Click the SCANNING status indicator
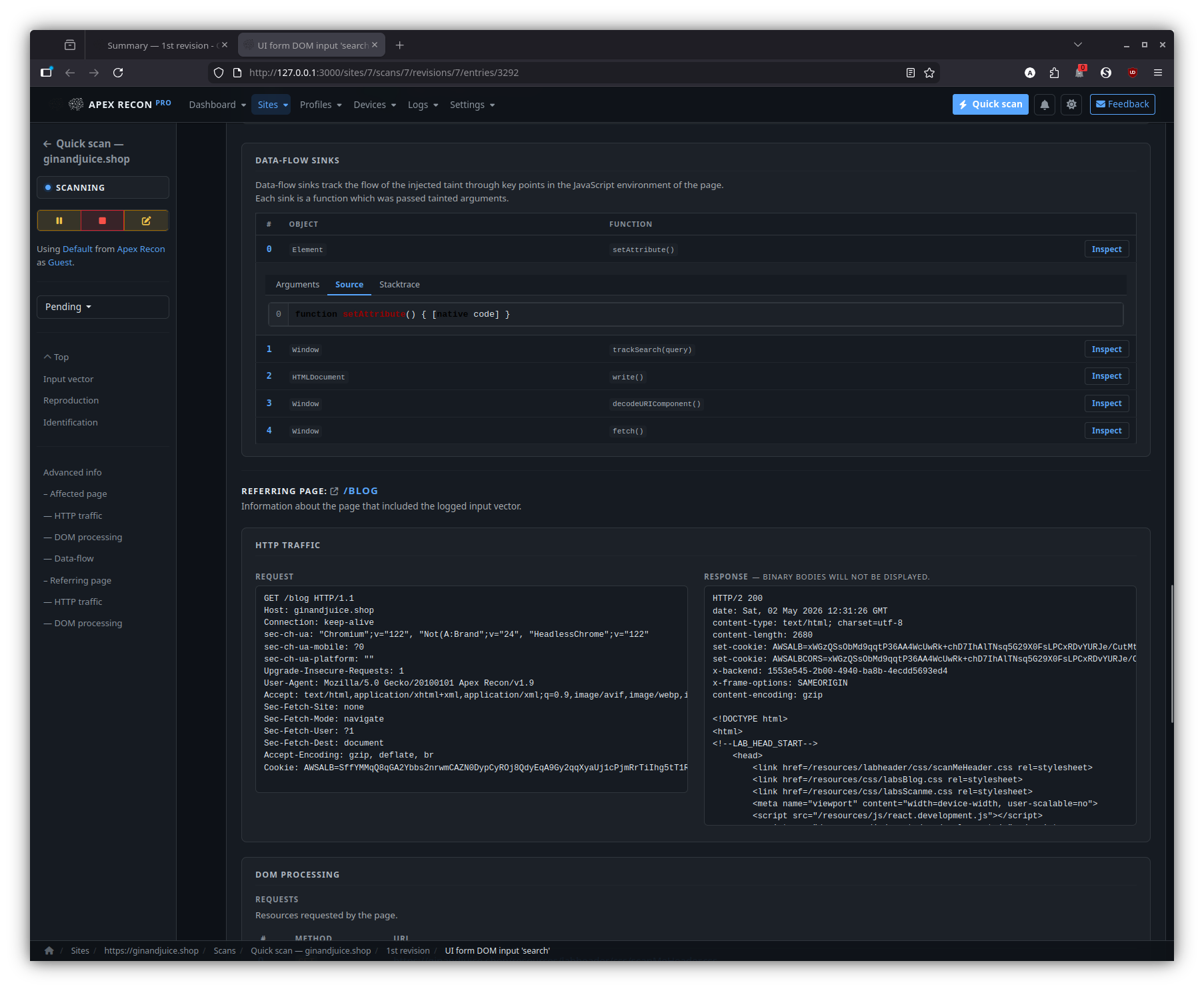Viewport: 1204px width, 991px height. coord(103,187)
